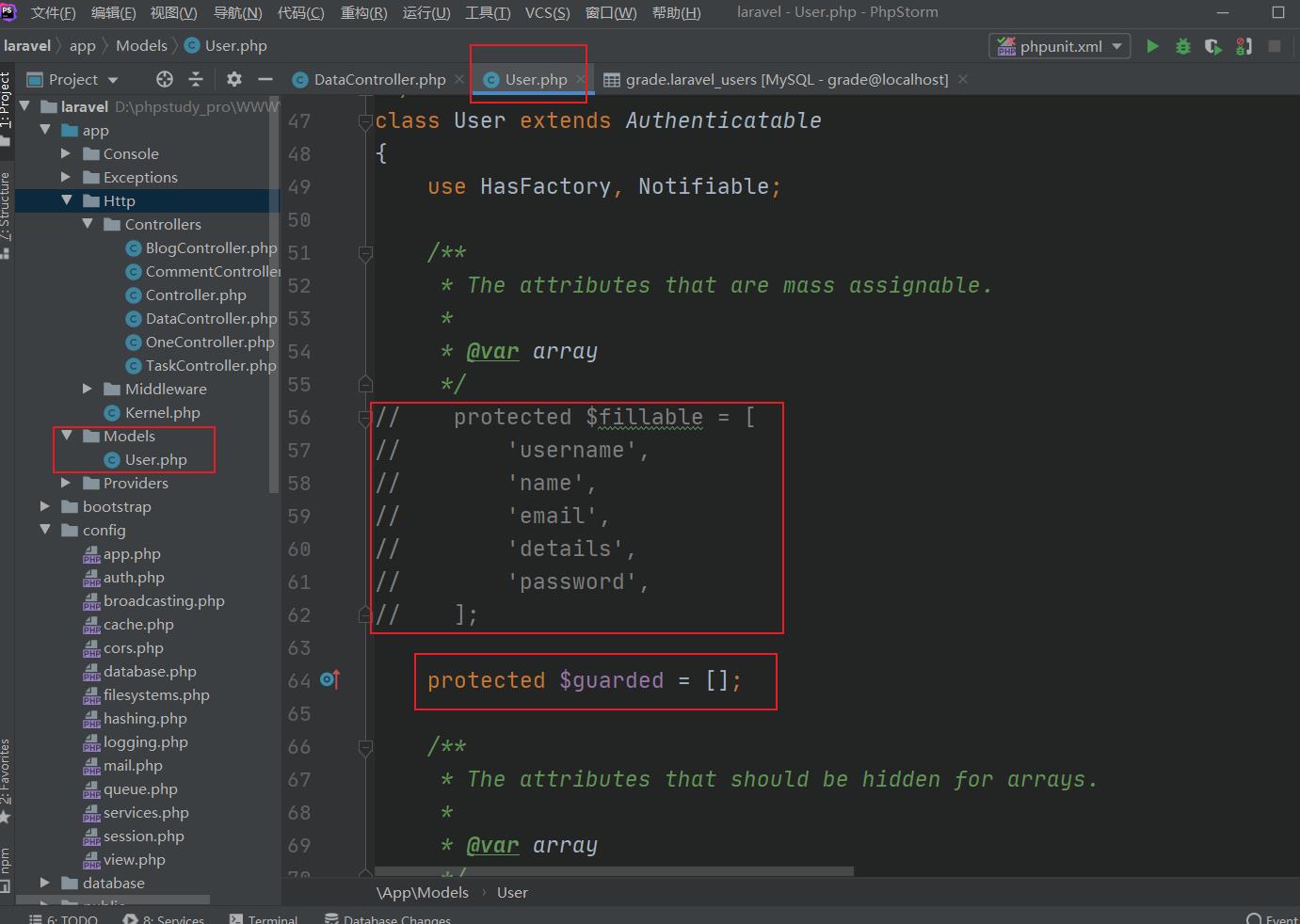This screenshot has height=924, width=1300.
Task: Expand the bootstrap folder
Action: click(45, 506)
